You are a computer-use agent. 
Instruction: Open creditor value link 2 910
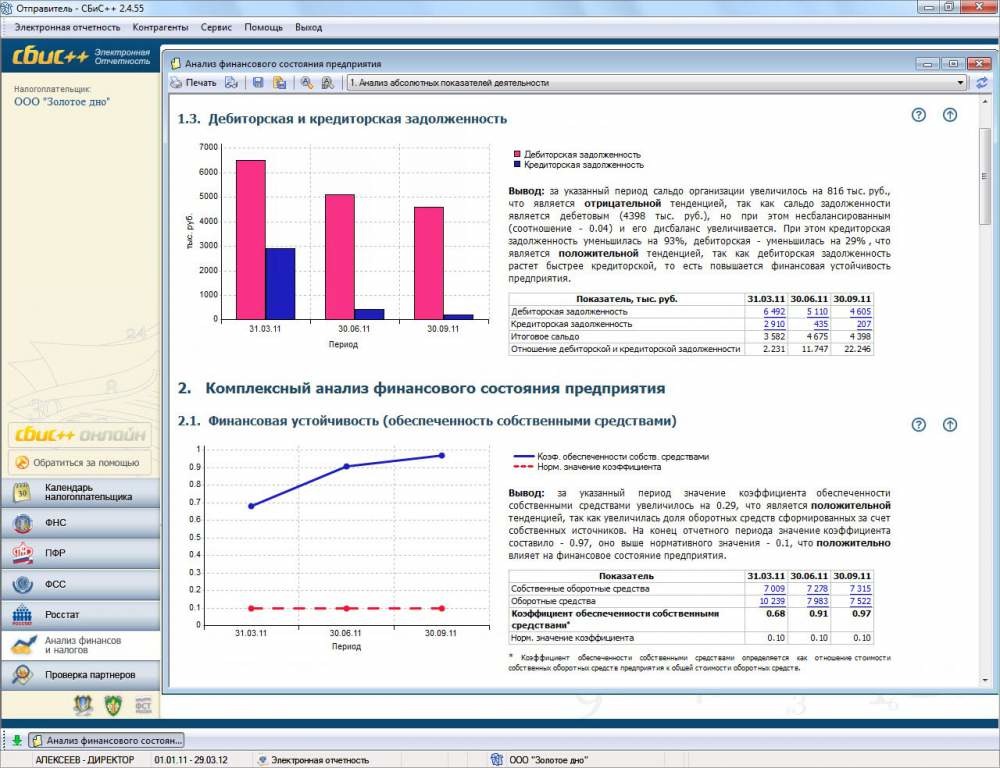[x=774, y=324]
